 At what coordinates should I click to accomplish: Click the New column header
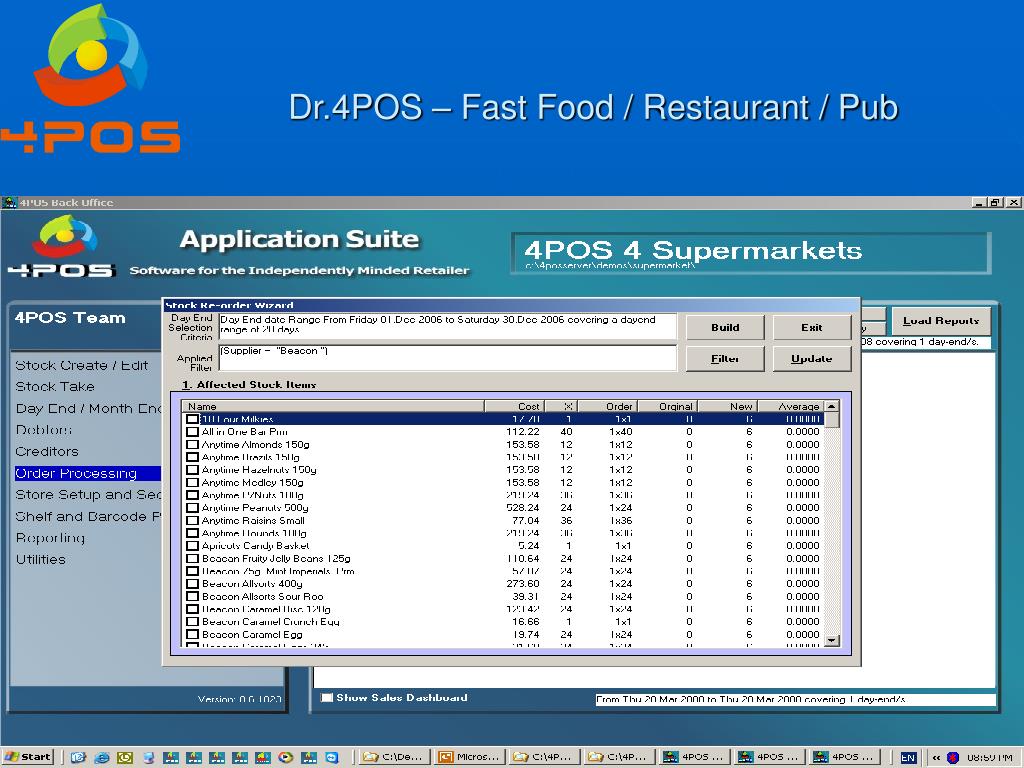(728, 406)
